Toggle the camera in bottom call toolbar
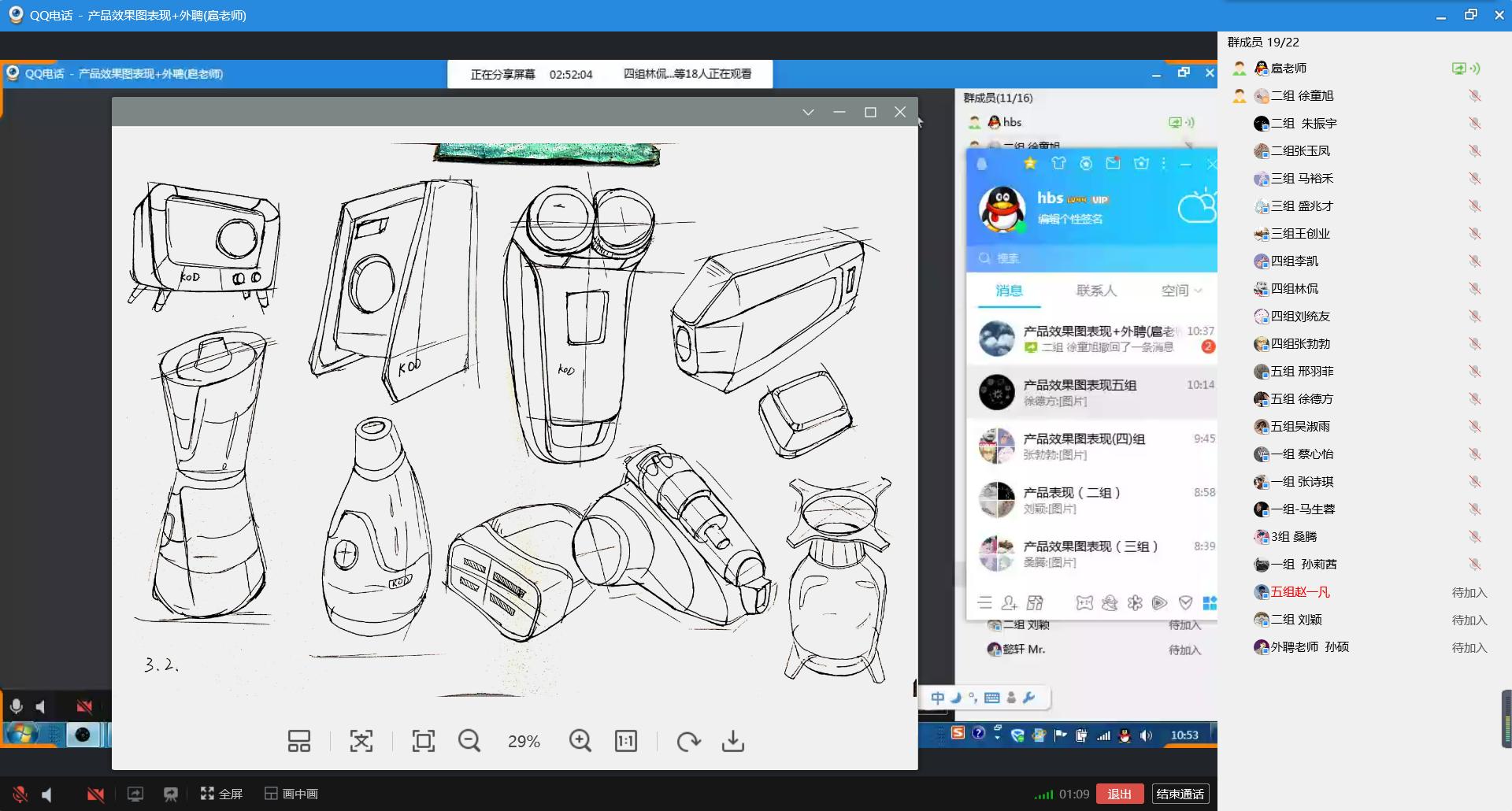This screenshot has height=811, width=1512. pos(95,794)
